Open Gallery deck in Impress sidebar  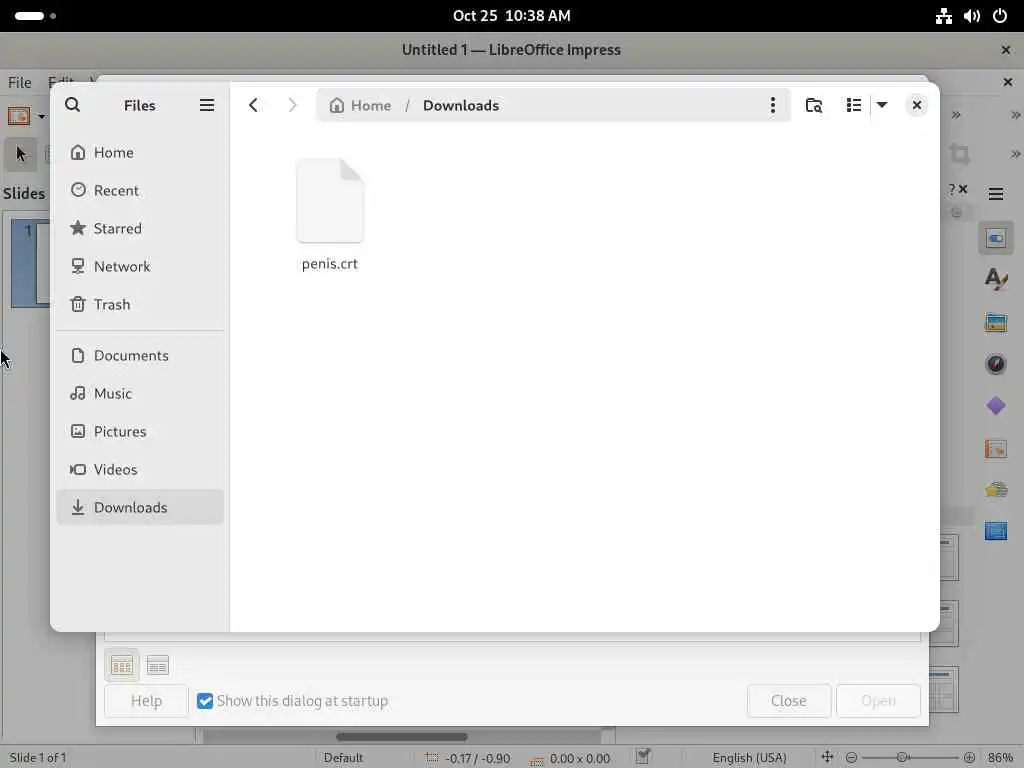coord(995,322)
